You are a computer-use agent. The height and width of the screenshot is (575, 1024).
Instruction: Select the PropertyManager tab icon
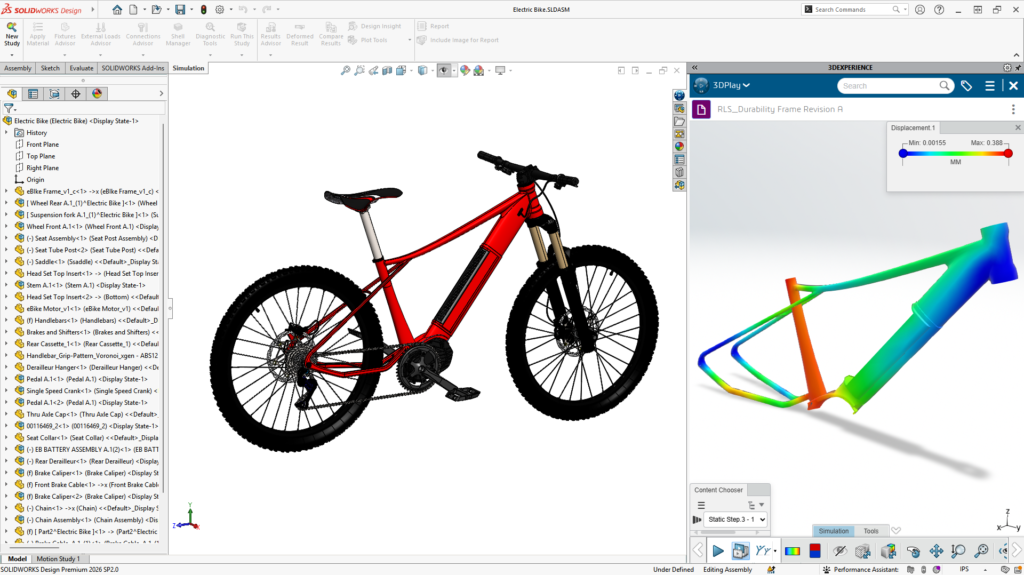click(x=33, y=94)
